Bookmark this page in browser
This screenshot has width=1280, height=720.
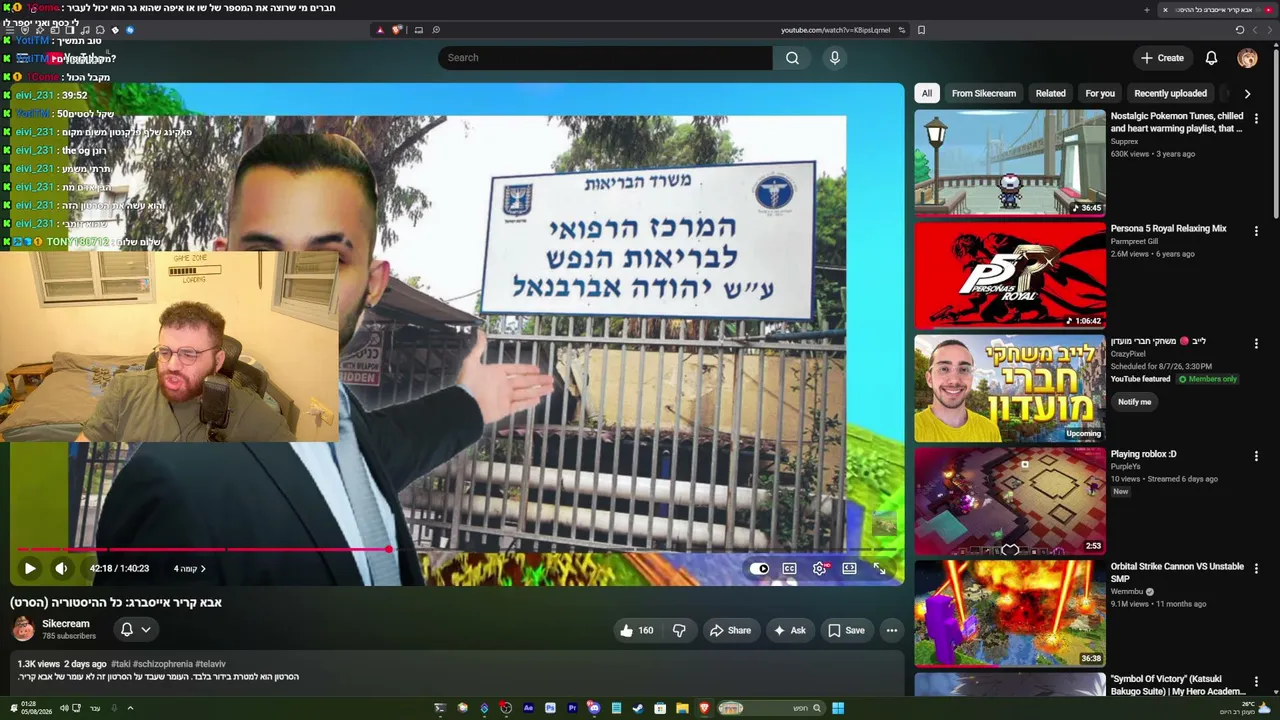pos(921,30)
